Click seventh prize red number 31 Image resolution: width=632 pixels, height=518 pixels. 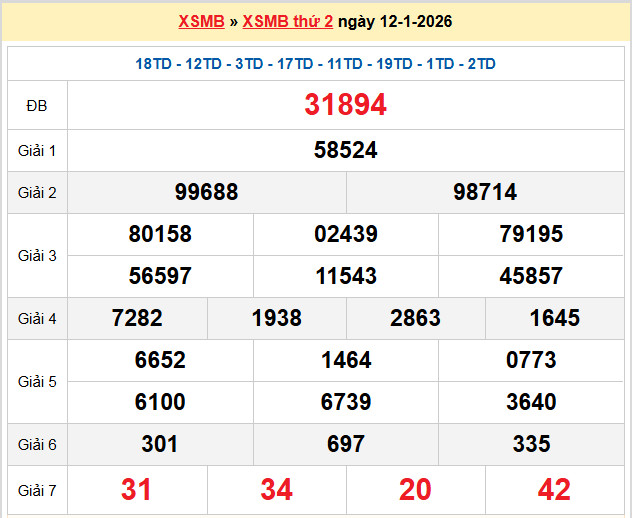(136, 489)
